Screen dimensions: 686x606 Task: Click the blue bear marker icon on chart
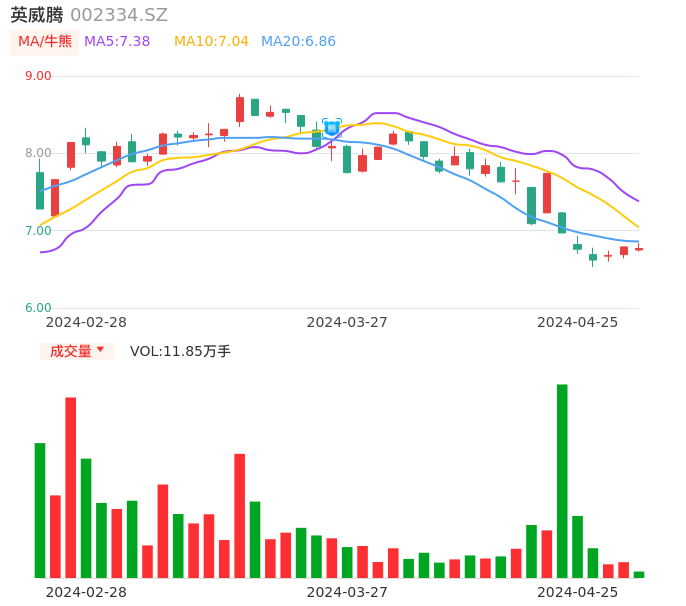pos(332,128)
